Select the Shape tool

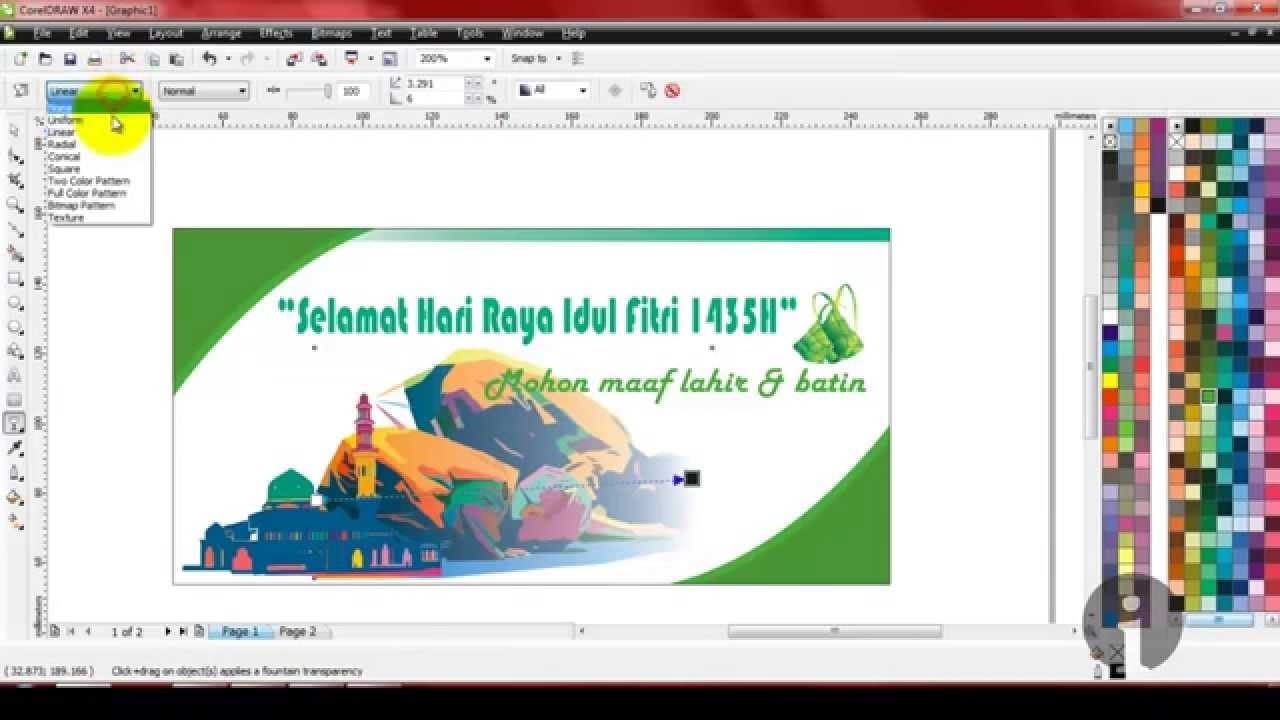pyautogui.click(x=13, y=151)
